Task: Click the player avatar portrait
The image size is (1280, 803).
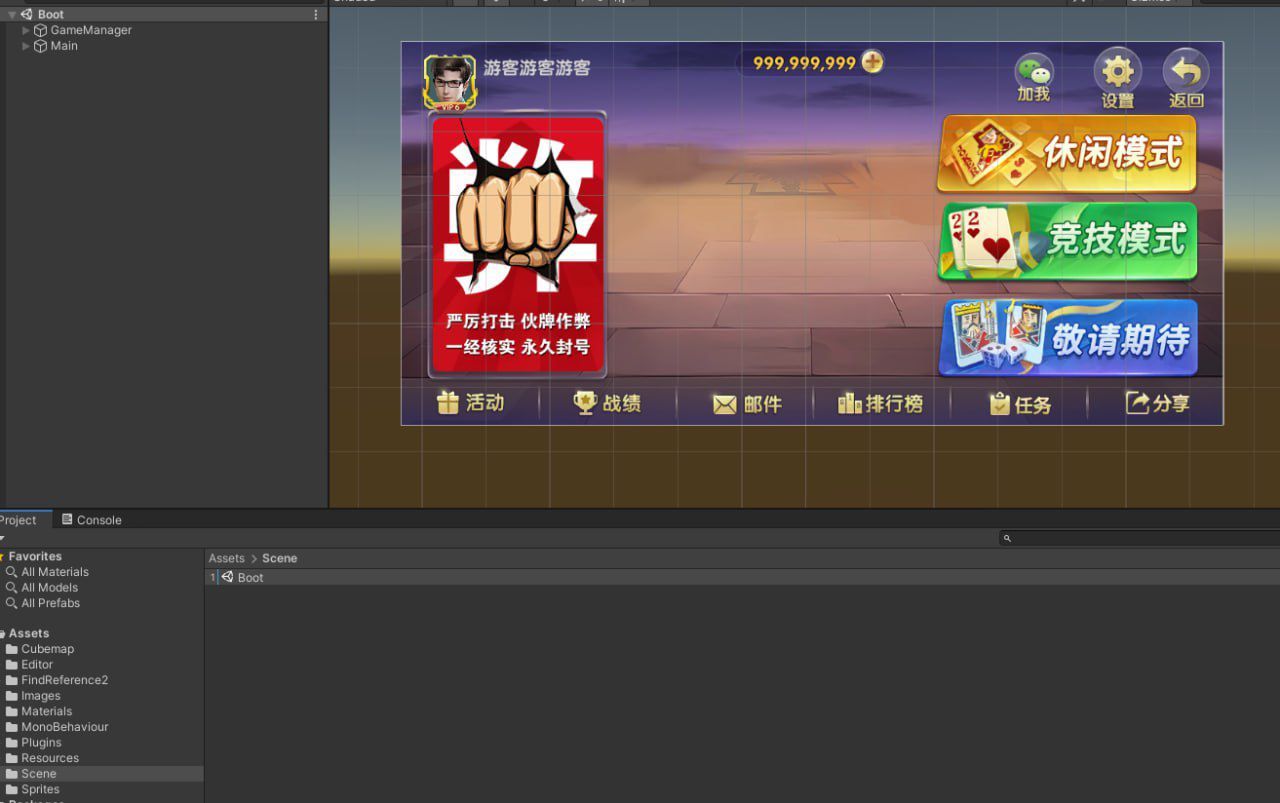Action: pyautogui.click(x=449, y=81)
